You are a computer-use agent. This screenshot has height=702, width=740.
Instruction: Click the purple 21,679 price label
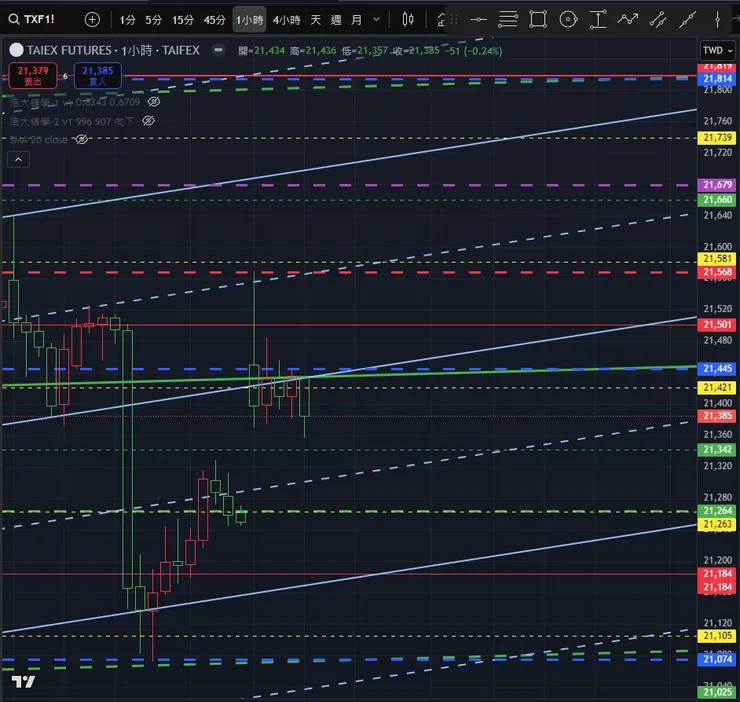coord(717,185)
